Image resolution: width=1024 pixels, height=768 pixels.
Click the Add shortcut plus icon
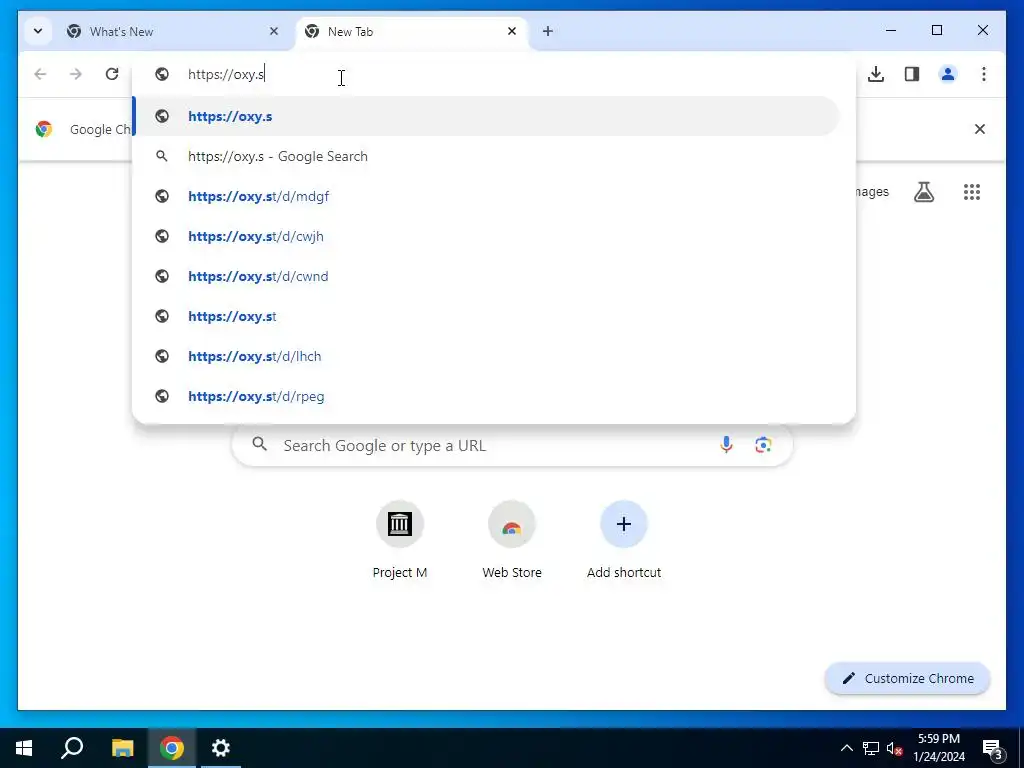[x=624, y=524]
